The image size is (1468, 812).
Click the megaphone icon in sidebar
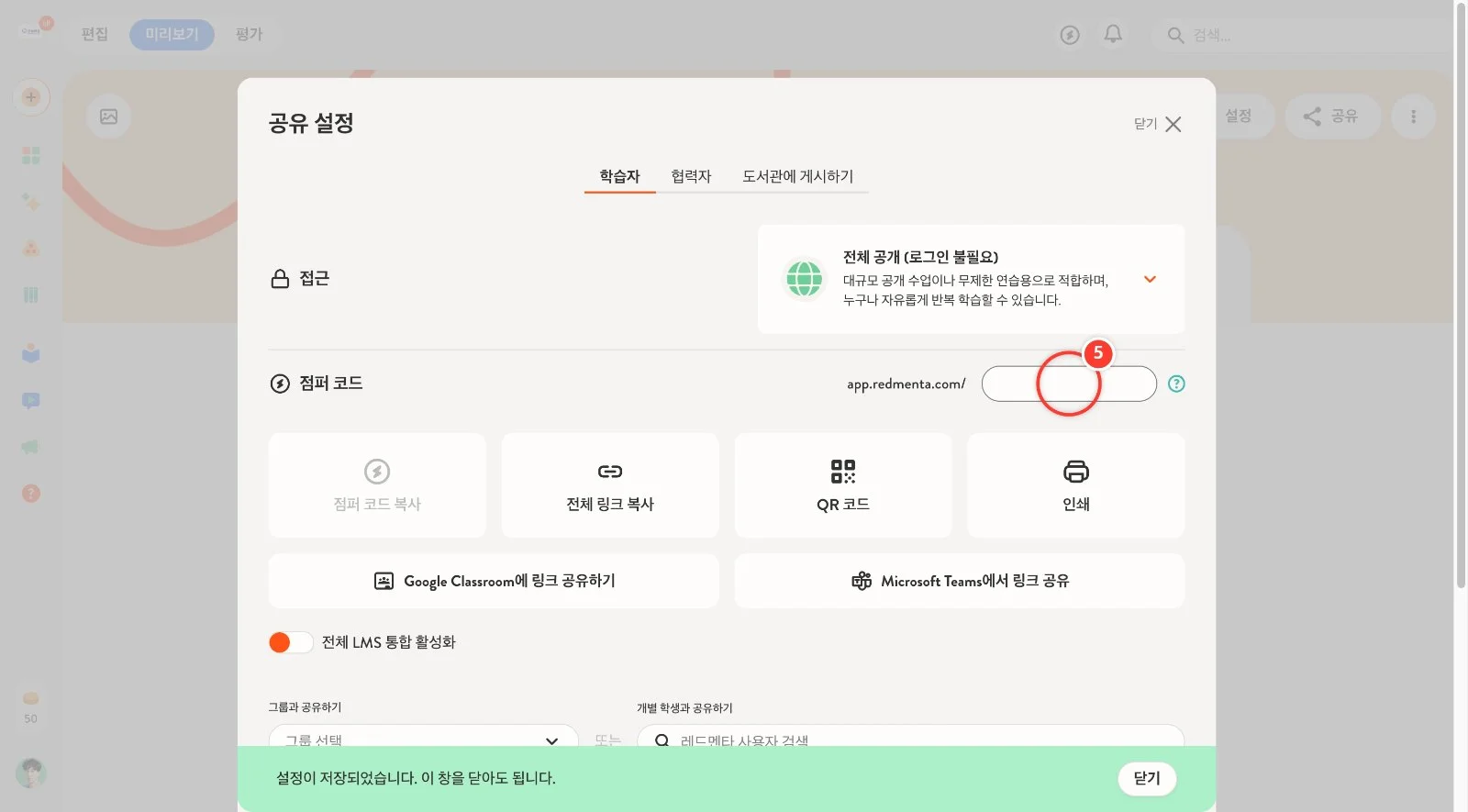tap(31, 447)
